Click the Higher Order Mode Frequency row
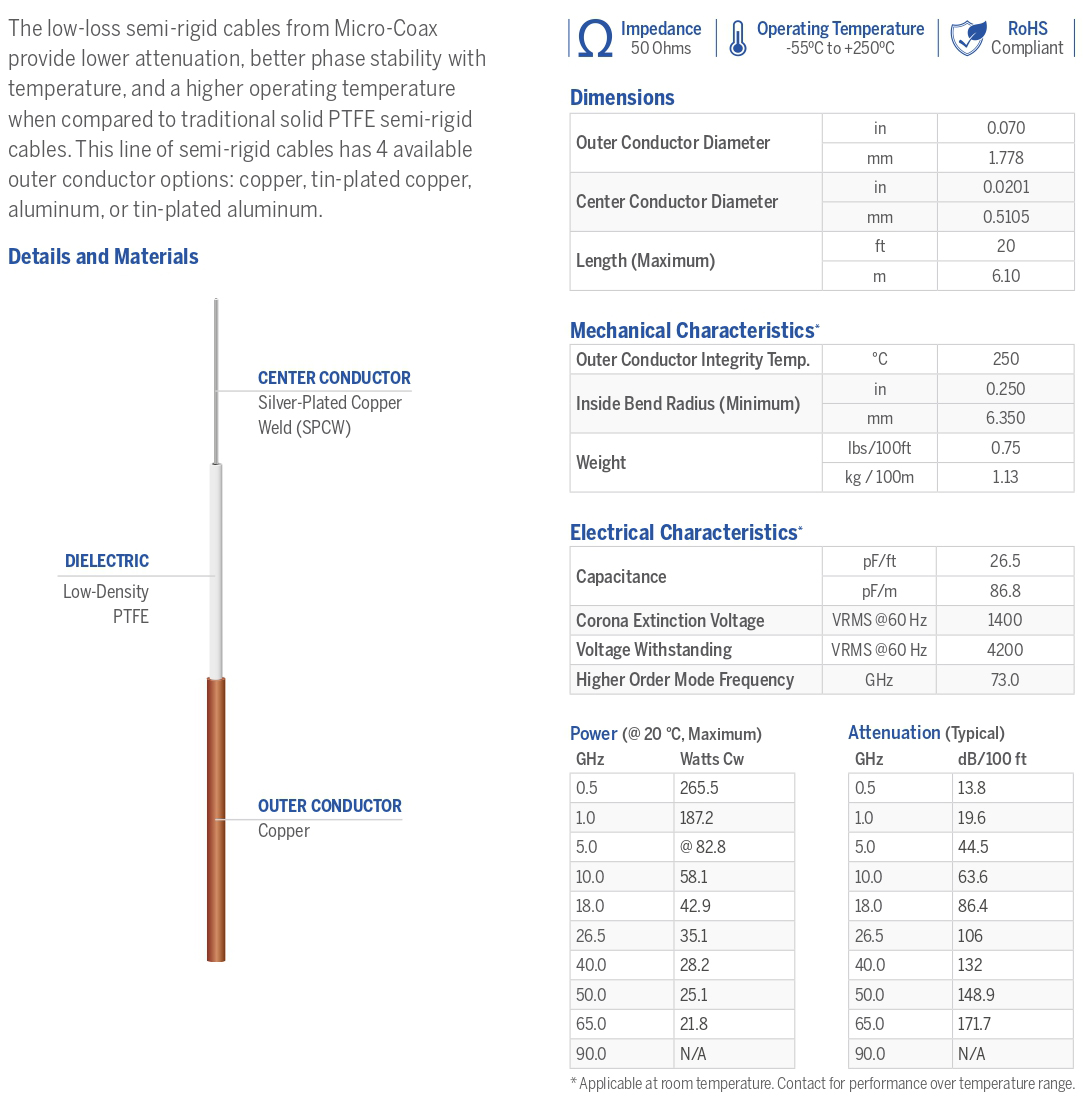The image size is (1083, 1102). click(x=685, y=679)
